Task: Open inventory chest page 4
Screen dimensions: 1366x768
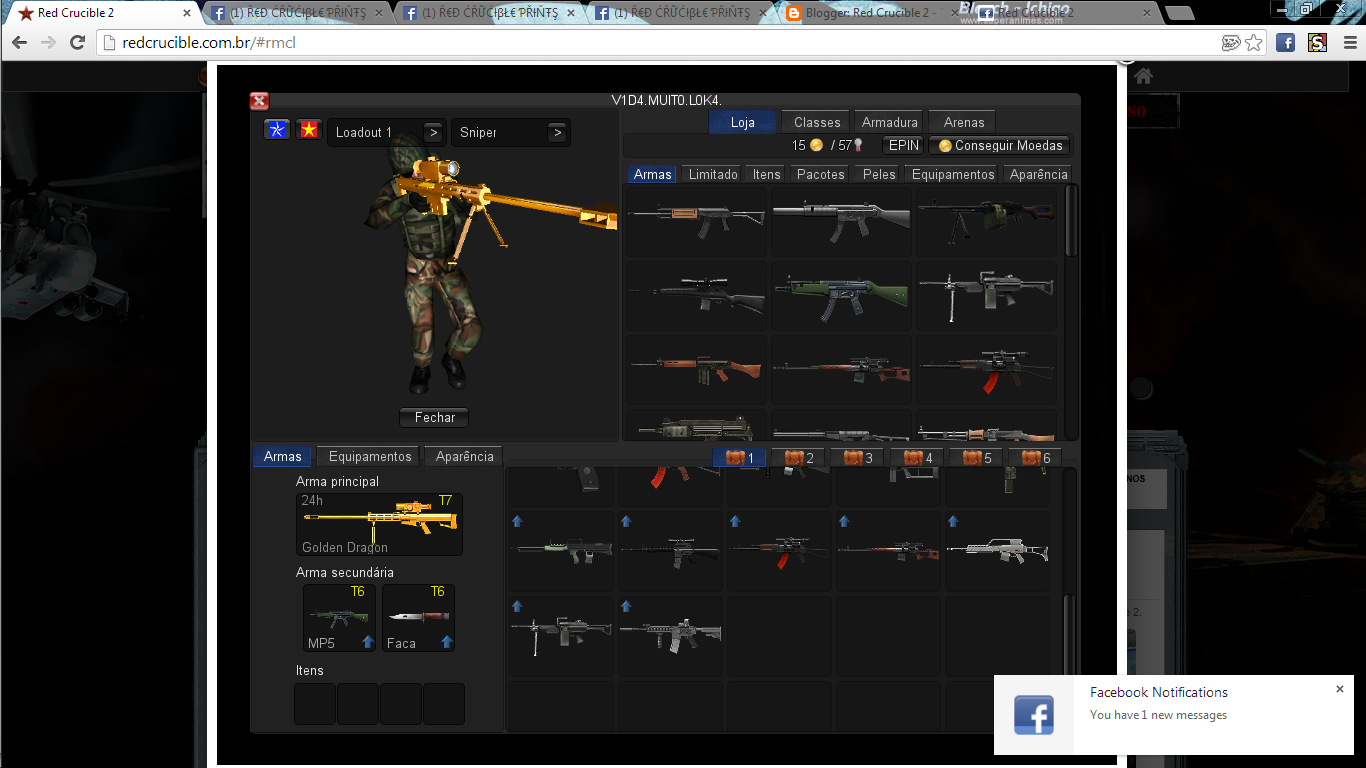Action: (917, 458)
